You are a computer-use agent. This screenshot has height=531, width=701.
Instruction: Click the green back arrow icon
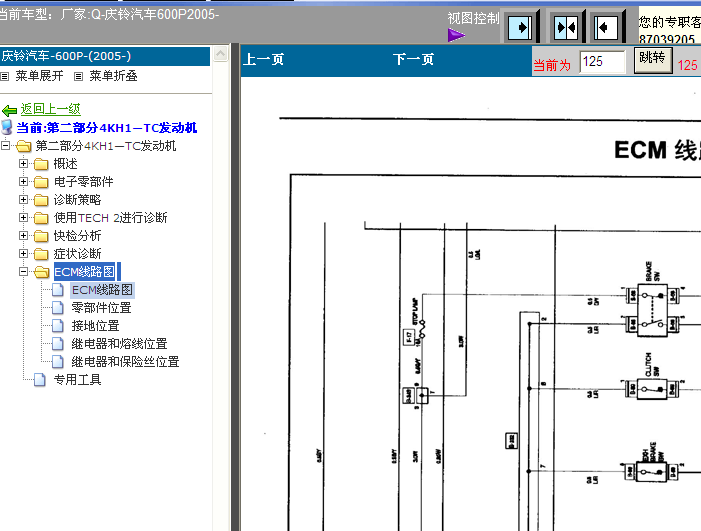coord(9,110)
